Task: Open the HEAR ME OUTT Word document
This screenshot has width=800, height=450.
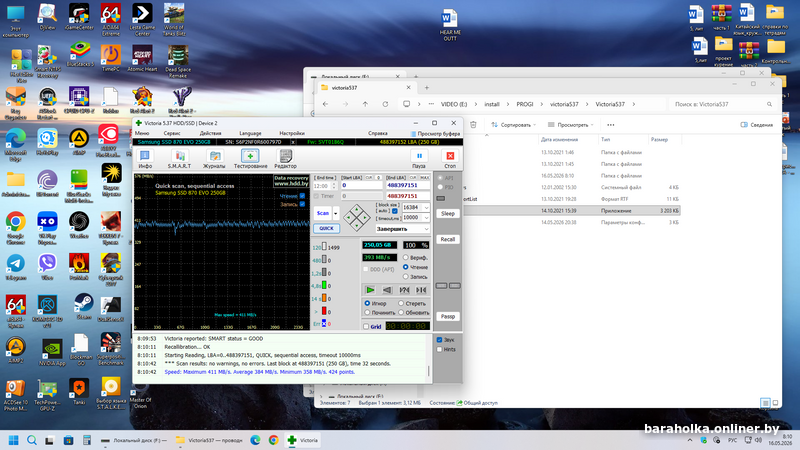Action: tap(449, 24)
